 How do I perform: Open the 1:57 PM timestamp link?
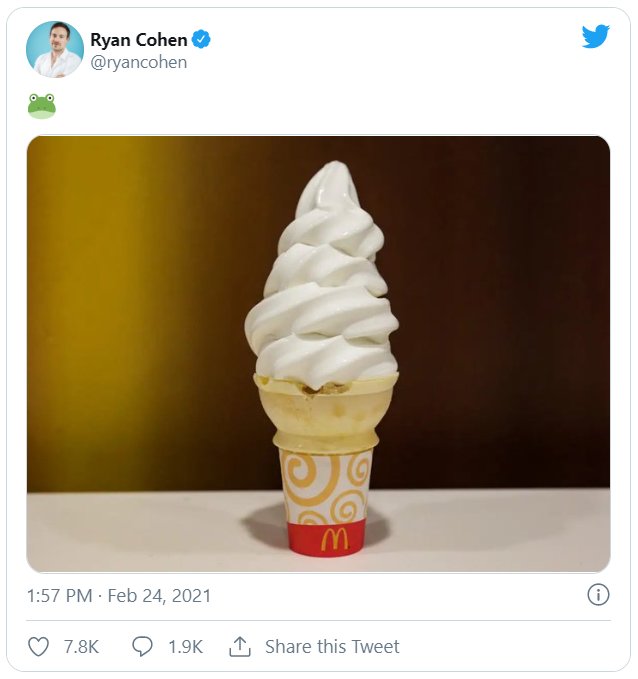(60, 595)
